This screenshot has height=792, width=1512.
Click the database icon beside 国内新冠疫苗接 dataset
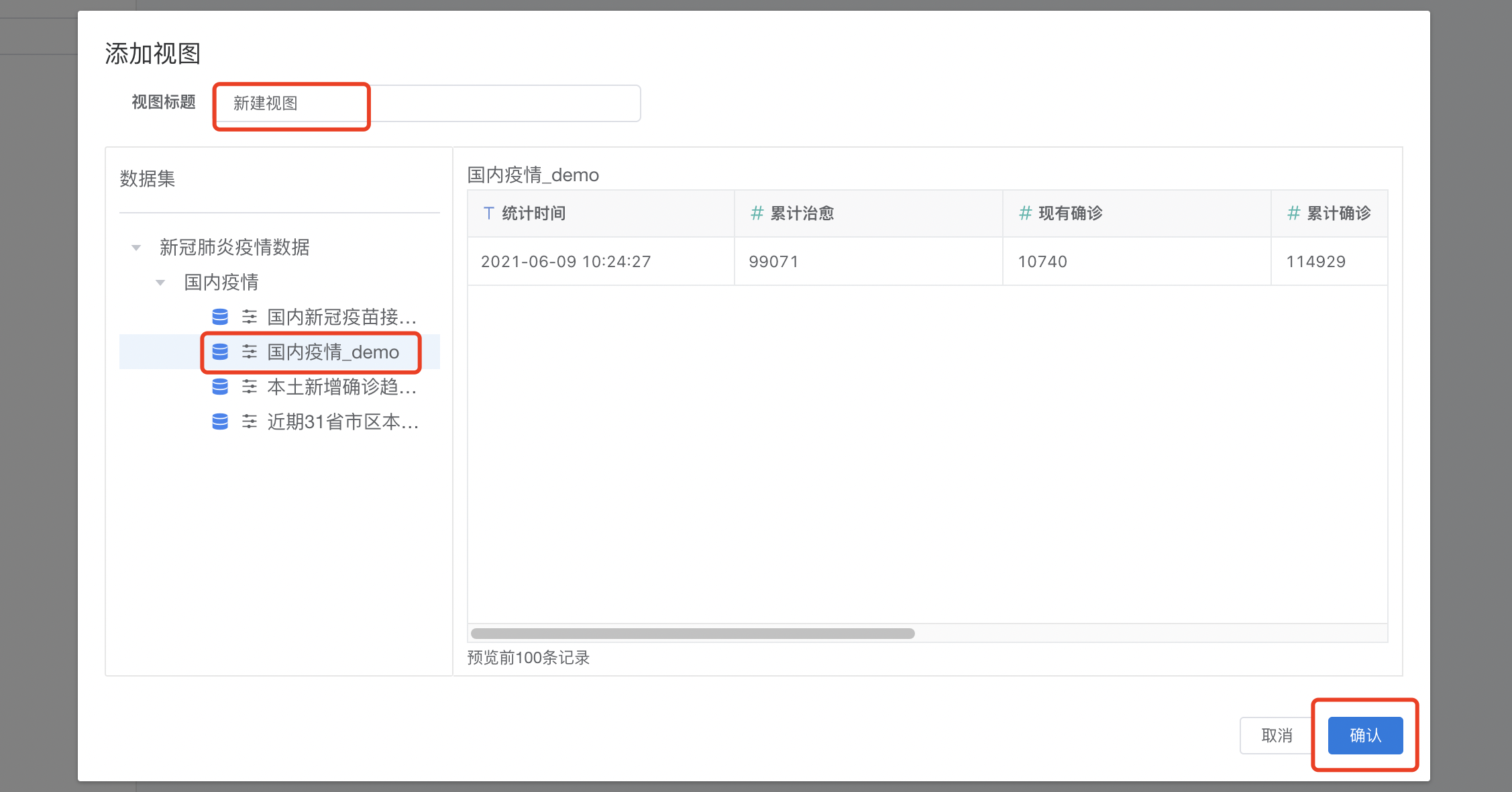click(220, 317)
